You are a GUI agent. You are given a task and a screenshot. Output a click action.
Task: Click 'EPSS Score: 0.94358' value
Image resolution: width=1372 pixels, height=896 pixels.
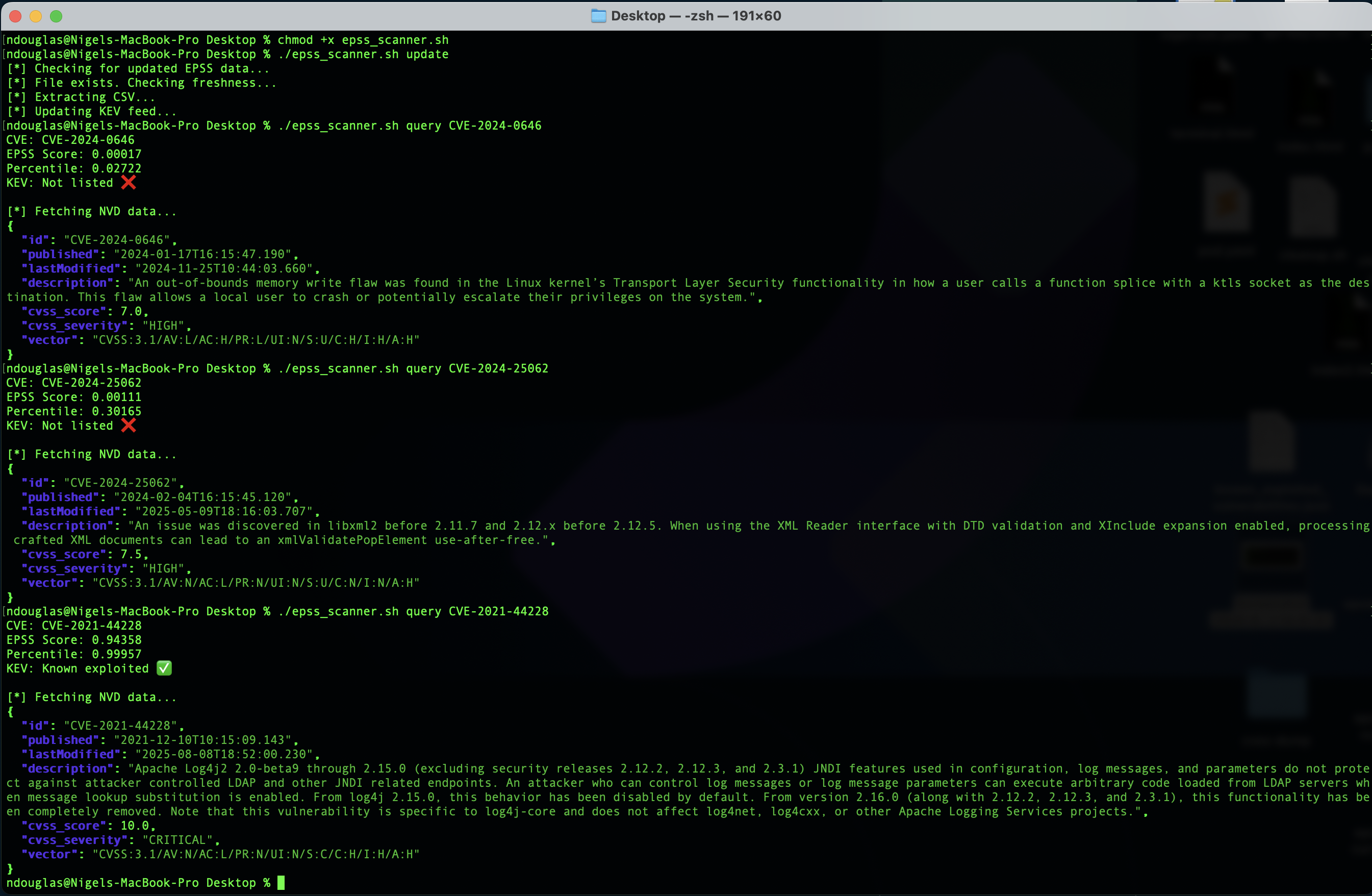[x=74, y=640]
